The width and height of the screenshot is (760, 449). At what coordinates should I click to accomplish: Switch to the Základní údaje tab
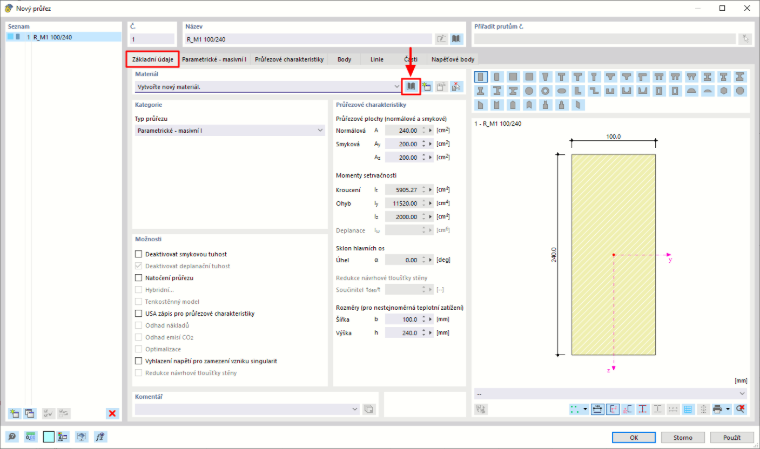(153, 59)
